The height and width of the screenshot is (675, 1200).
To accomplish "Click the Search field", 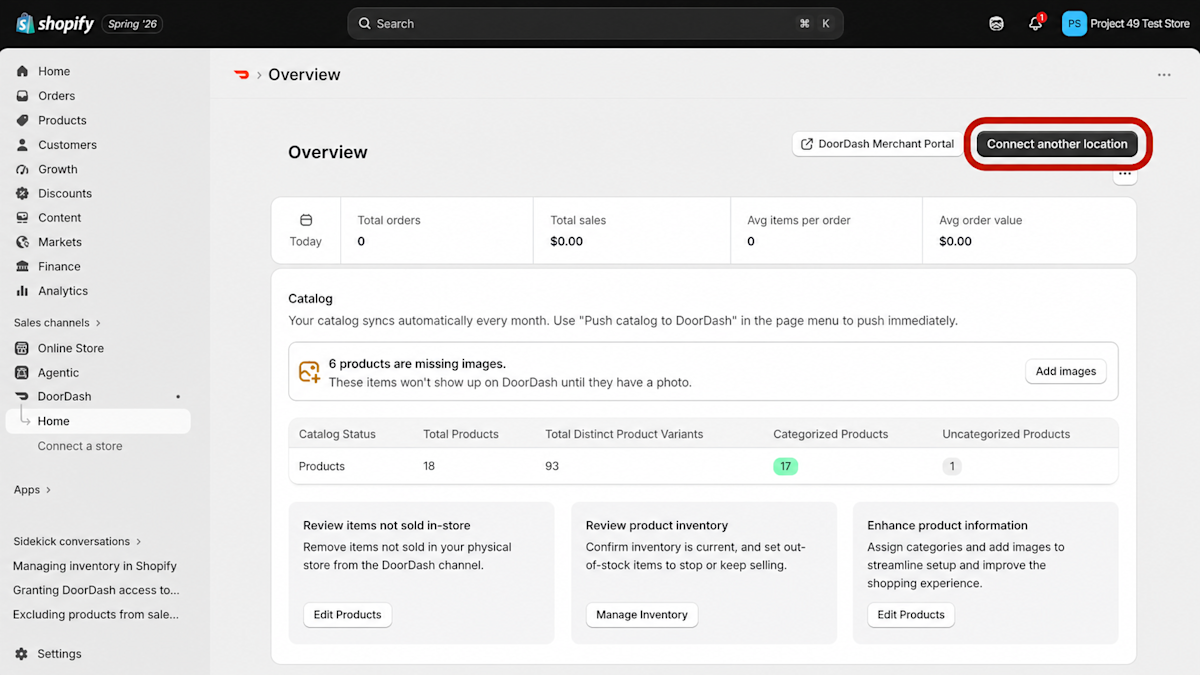I will [x=595, y=23].
